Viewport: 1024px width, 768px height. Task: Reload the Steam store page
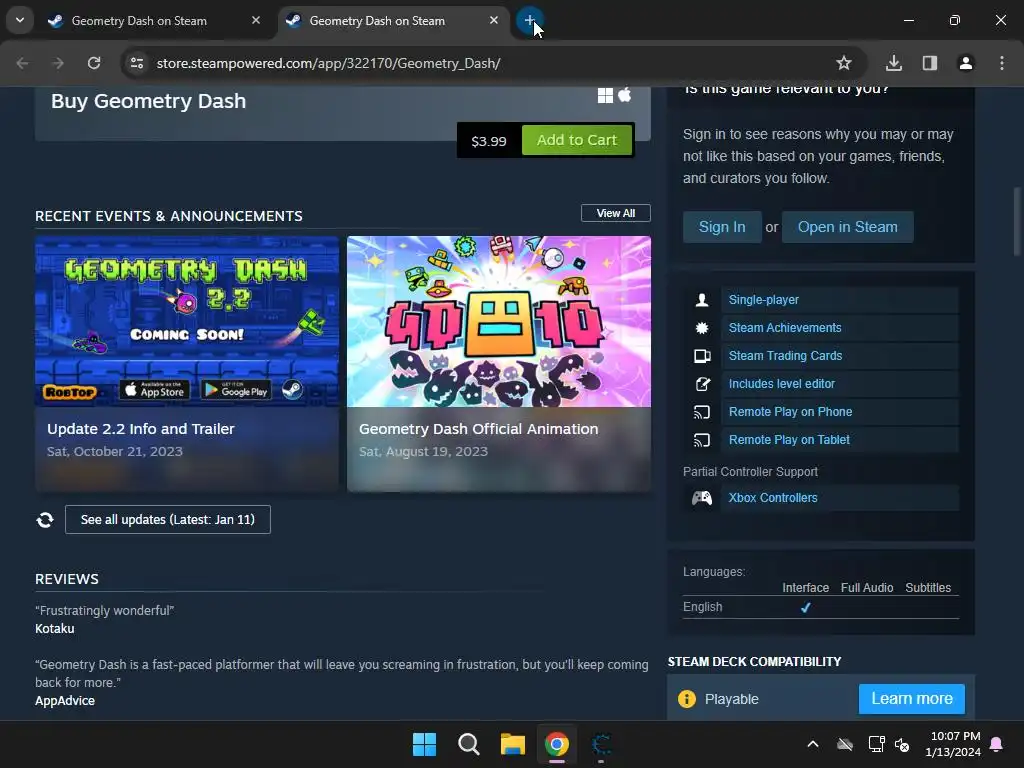[x=94, y=63]
